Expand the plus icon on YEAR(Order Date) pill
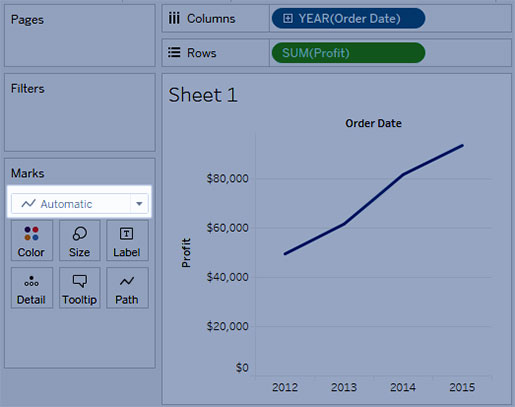The height and width of the screenshot is (407, 515). [288, 18]
